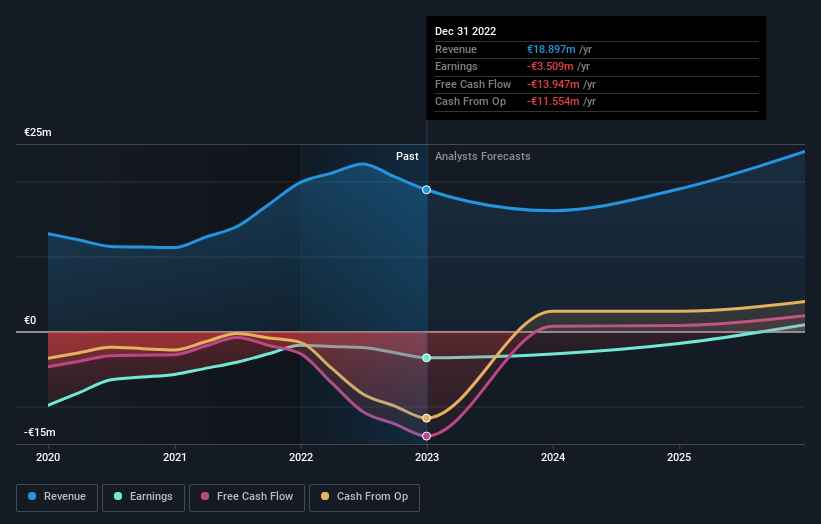Click the Analysts Forecasts label
The width and height of the screenshot is (821, 524).
point(483,156)
